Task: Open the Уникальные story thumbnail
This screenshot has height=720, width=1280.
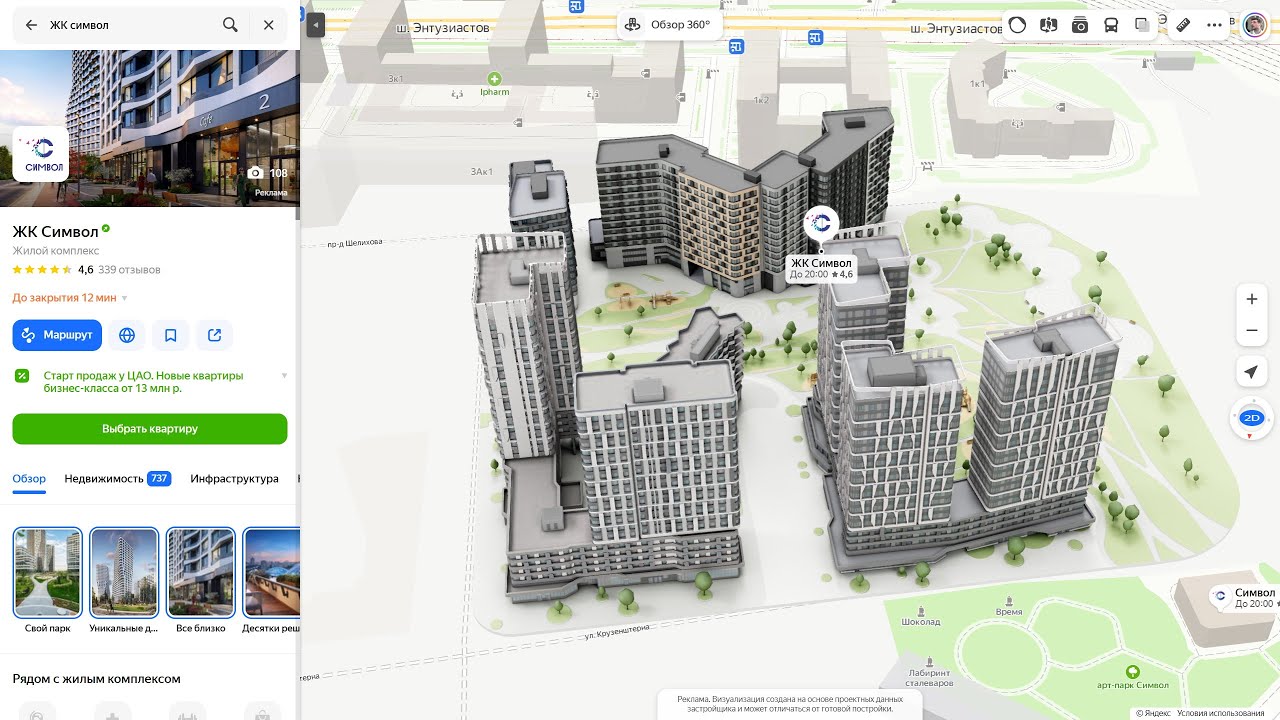Action: (x=124, y=572)
